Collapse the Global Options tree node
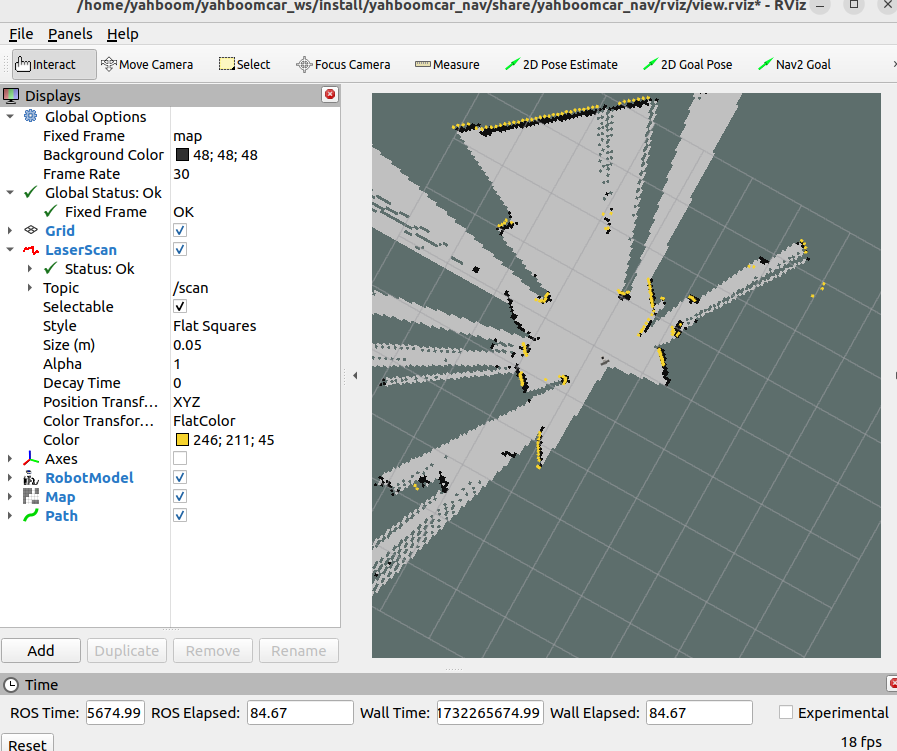This screenshot has width=897, height=751. (x=10, y=117)
